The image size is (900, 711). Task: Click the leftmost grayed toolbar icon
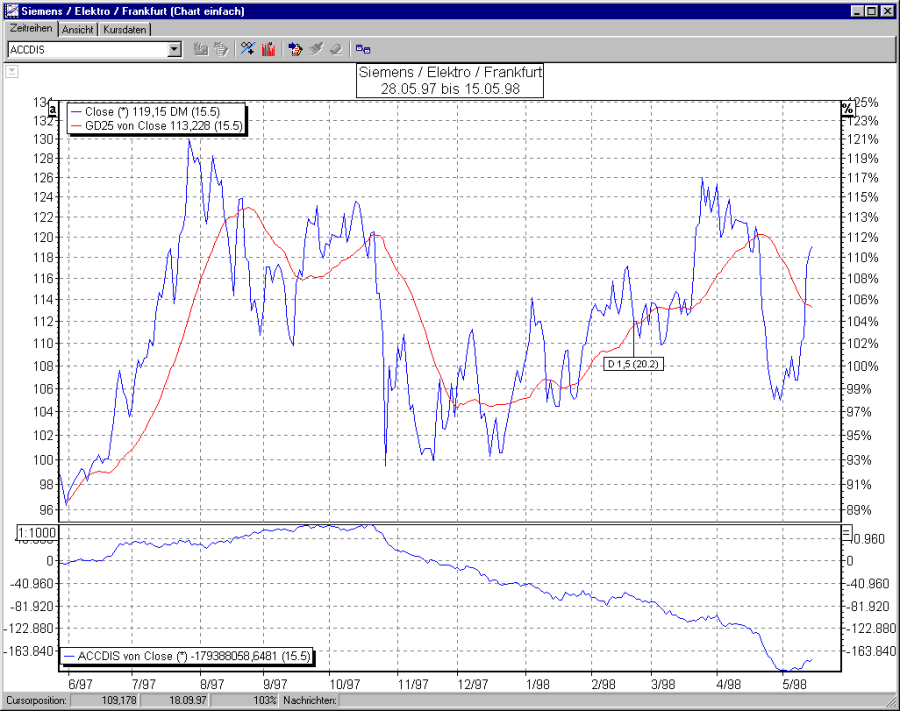point(202,48)
